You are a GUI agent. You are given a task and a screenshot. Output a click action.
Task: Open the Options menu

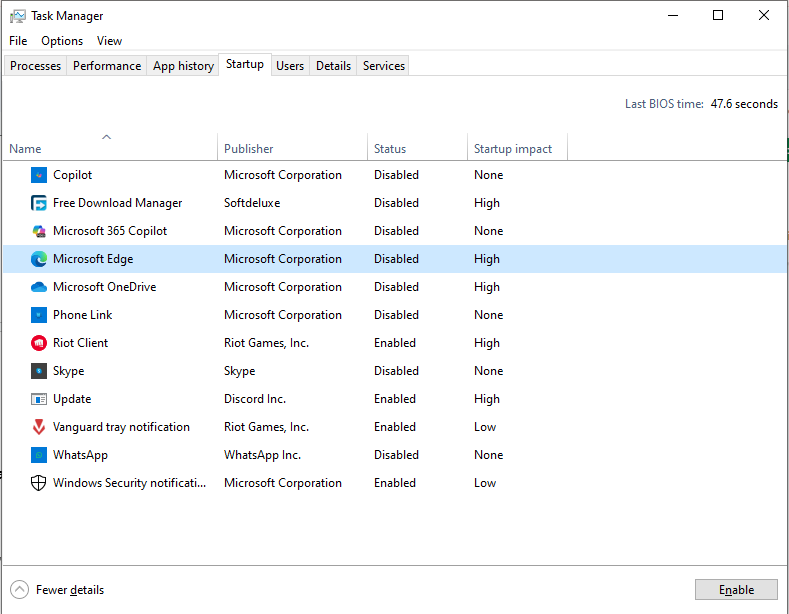click(62, 41)
